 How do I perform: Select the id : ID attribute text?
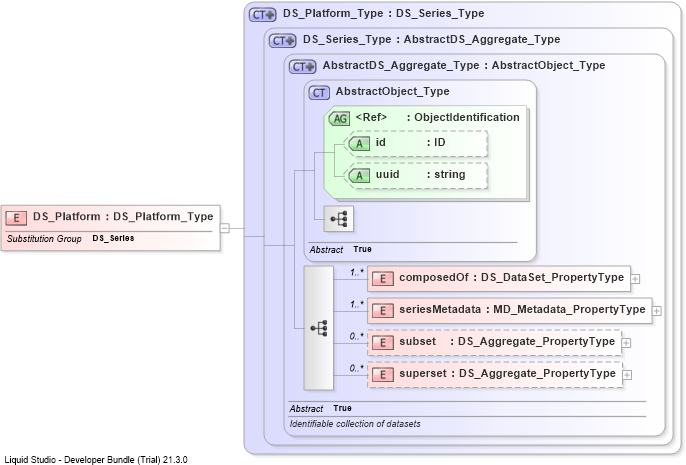410,142
